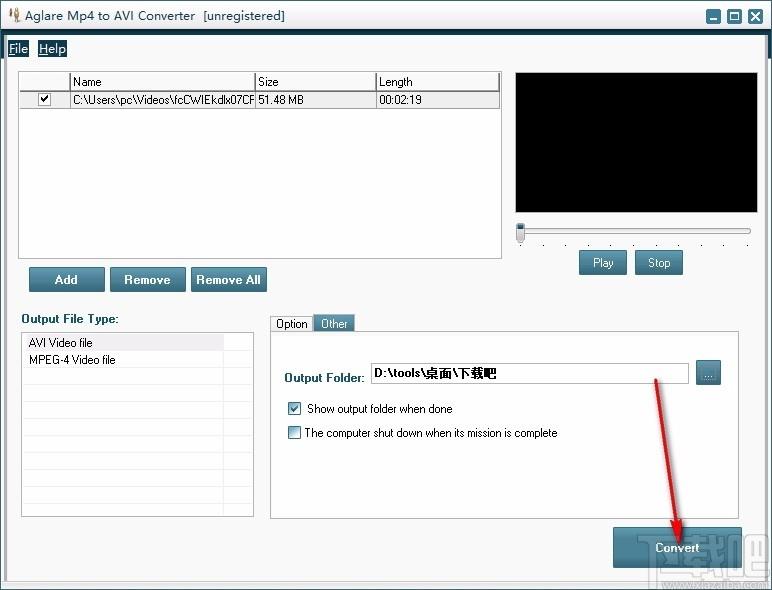The width and height of the screenshot is (772, 590).
Task: Click the Name column header
Action: 162,82
